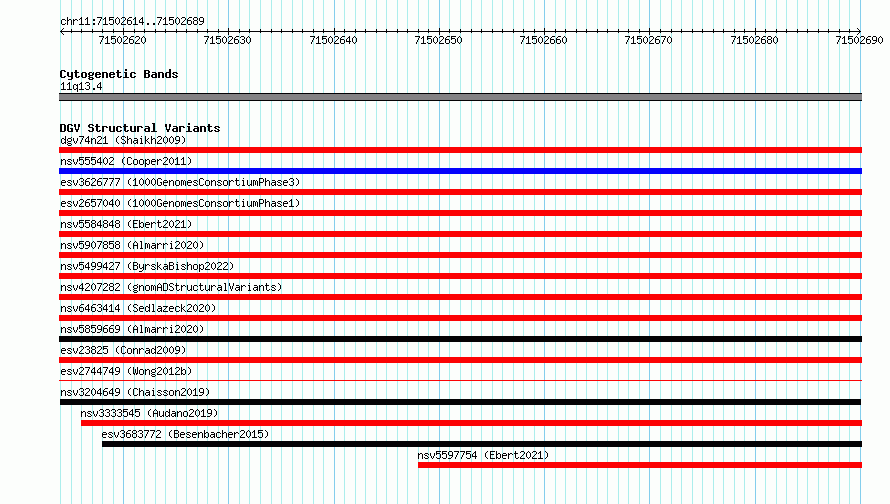The width and height of the screenshot is (890, 504).
Task: Click the DGV Structural Variants track title
Action: tap(140, 128)
